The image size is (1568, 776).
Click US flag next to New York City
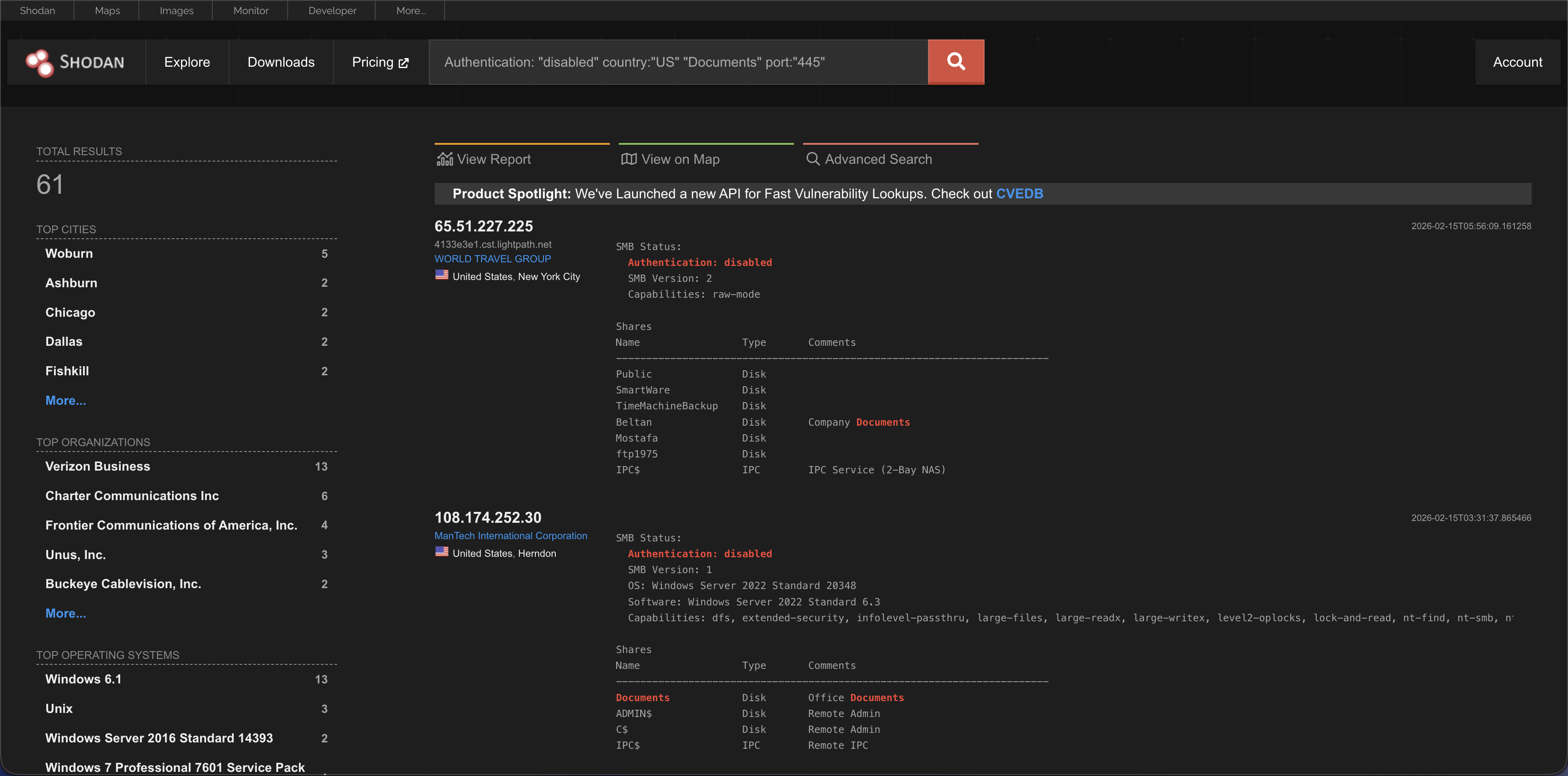click(x=441, y=275)
